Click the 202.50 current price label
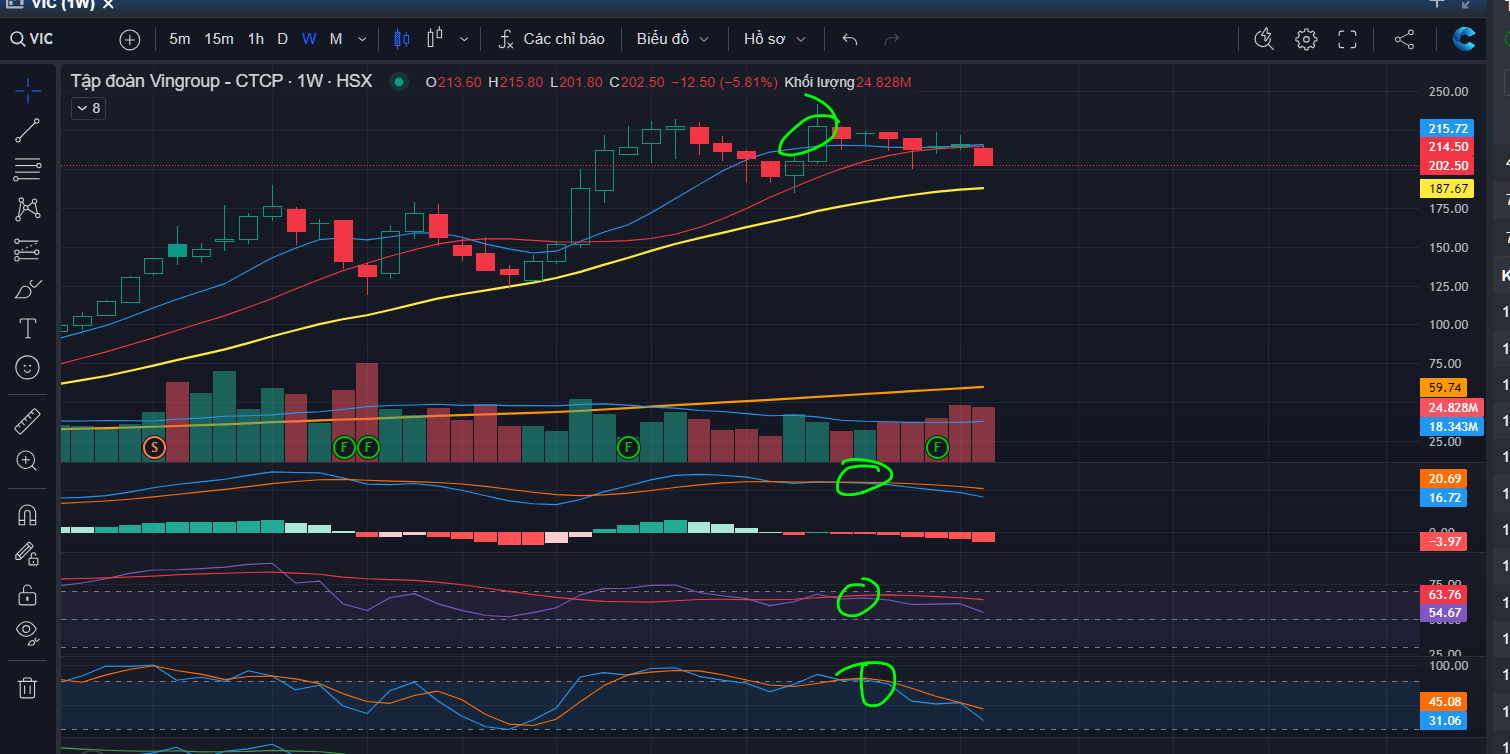Viewport: 1510px width, 754px height. [x=1449, y=166]
